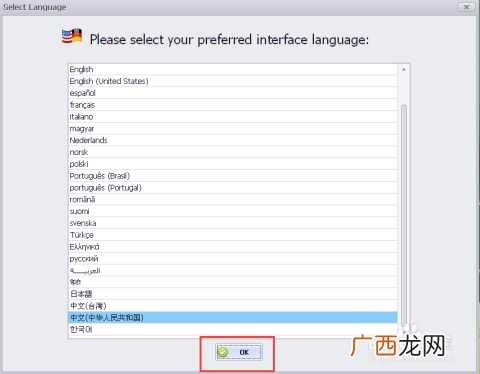Select Nederlands language row
The image size is (480, 374).
(x=233, y=140)
